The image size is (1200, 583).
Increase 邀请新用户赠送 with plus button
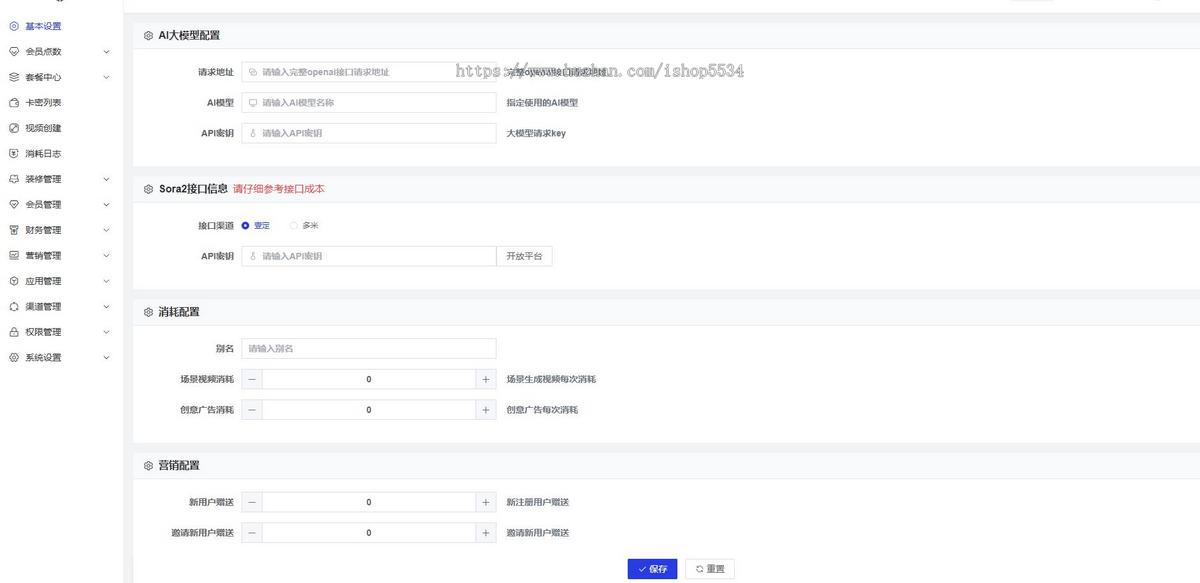486,533
